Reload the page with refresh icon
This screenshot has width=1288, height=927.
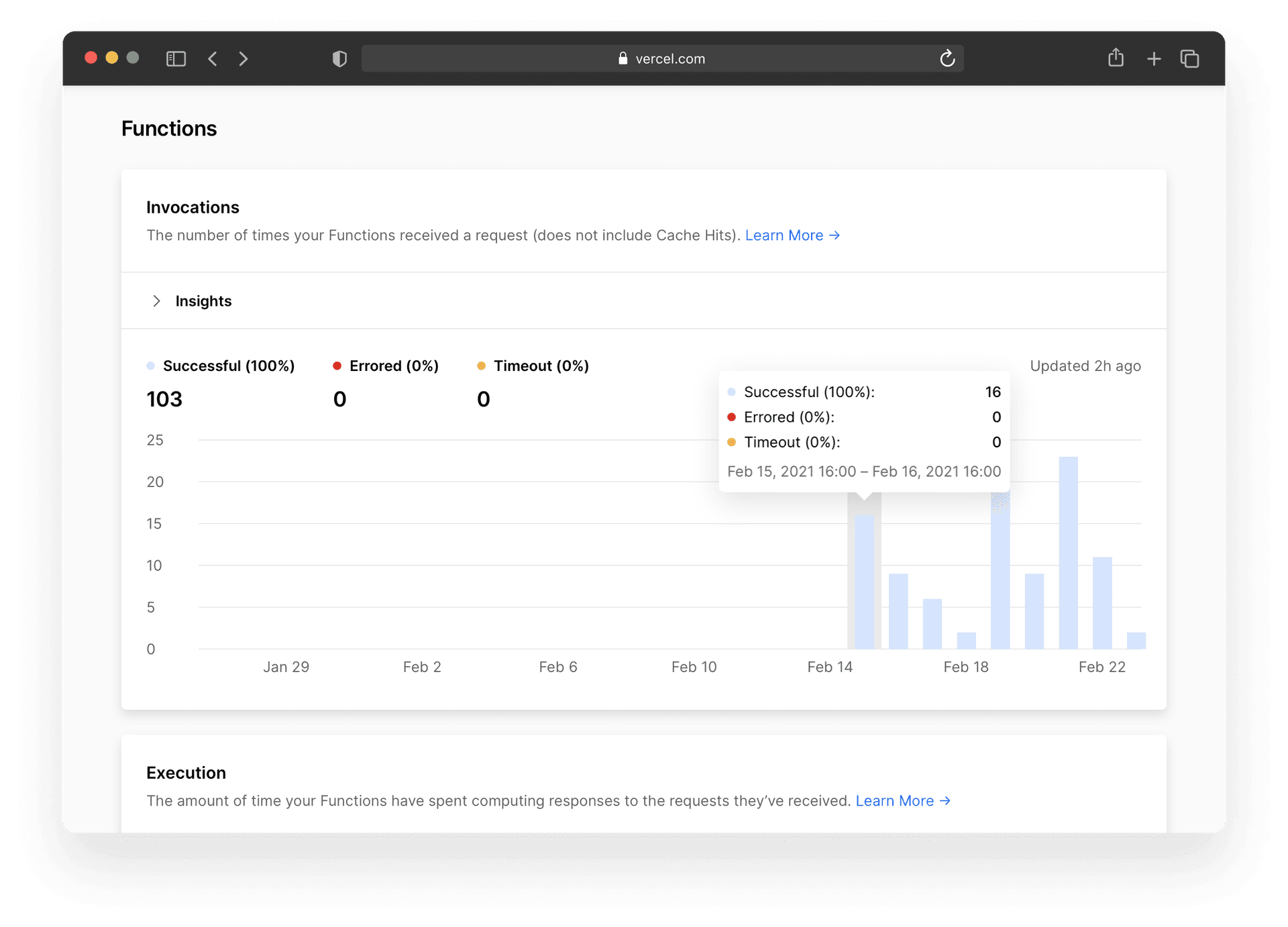(947, 59)
